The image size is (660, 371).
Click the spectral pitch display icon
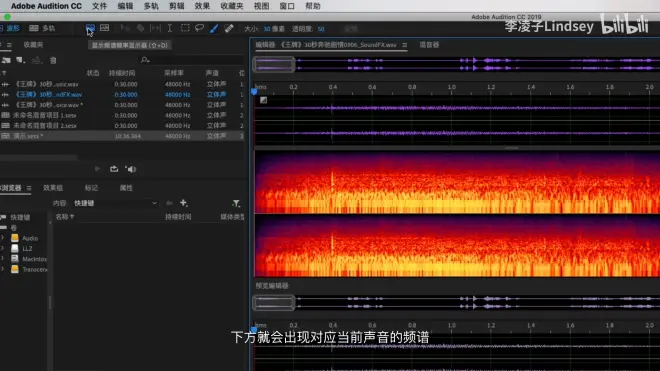pos(104,28)
